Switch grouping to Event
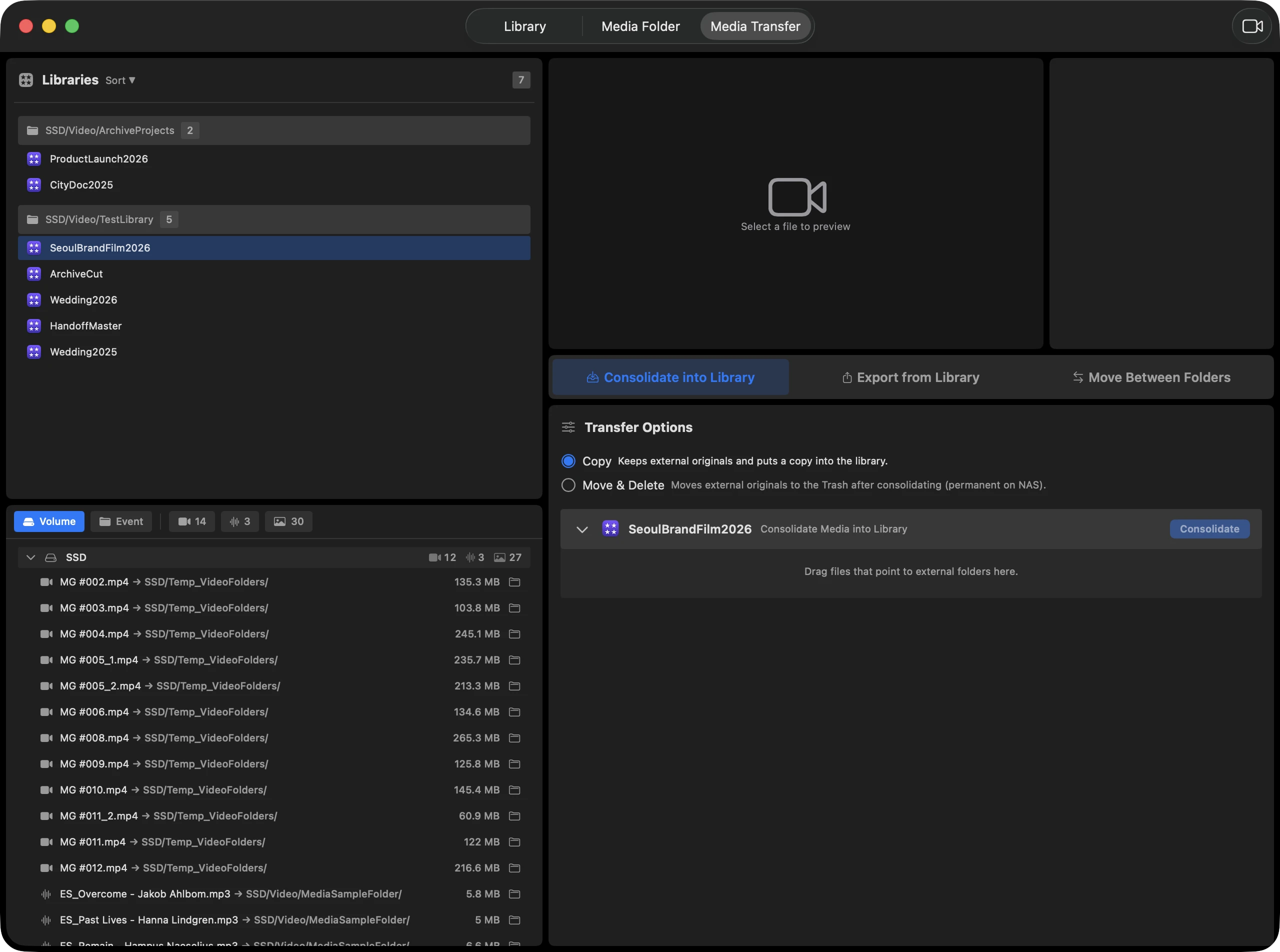This screenshot has width=1280, height=952. point(121,521)
